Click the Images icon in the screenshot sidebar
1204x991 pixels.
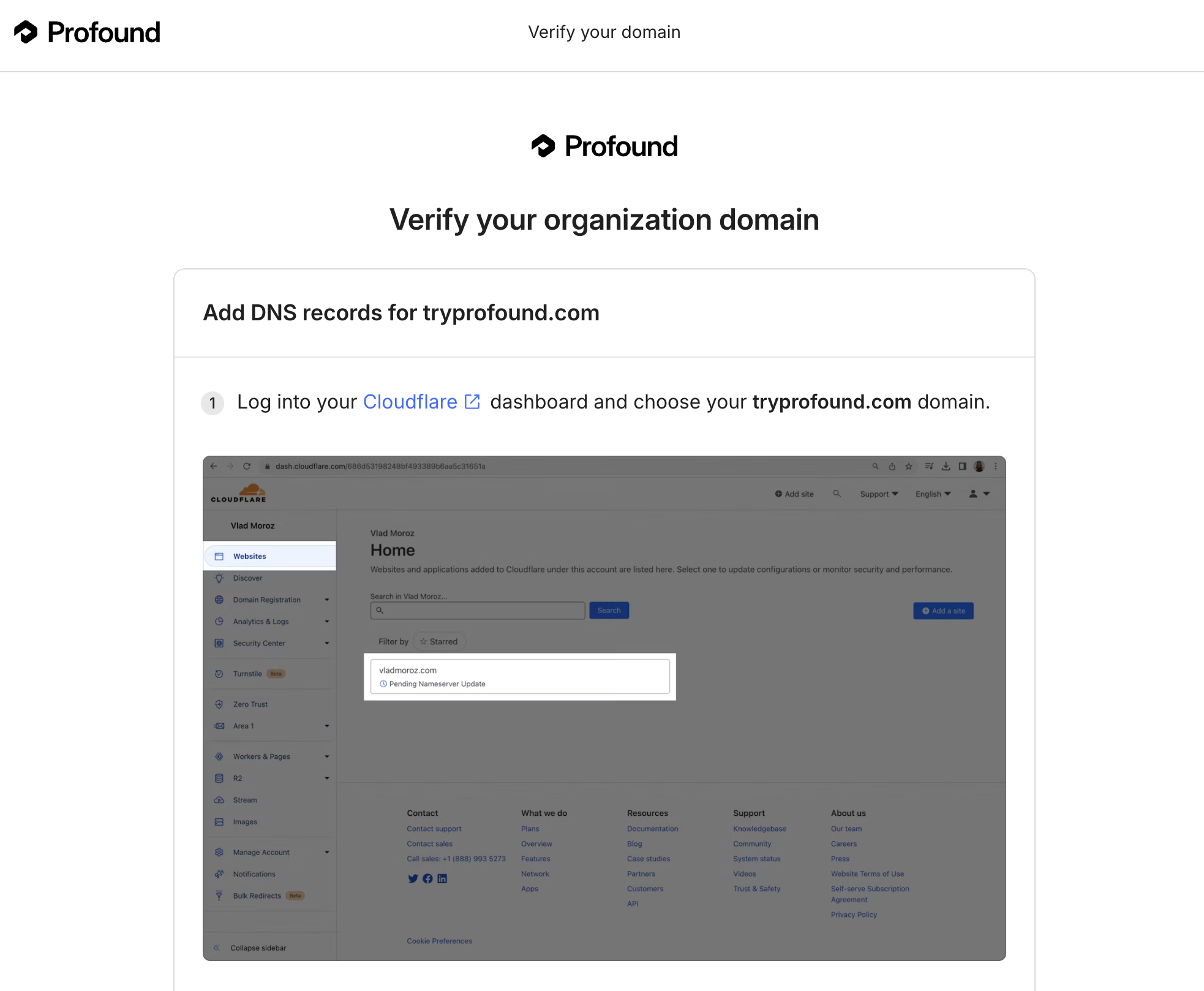tap(219, 822)
